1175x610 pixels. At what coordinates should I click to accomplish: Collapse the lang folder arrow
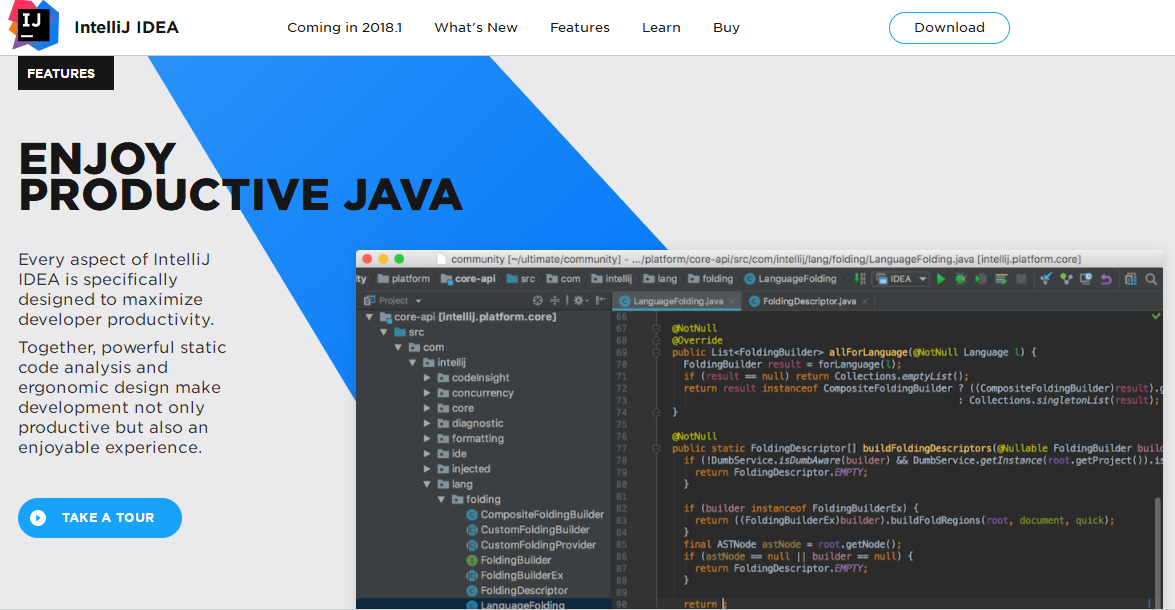[x=427, y=484]
